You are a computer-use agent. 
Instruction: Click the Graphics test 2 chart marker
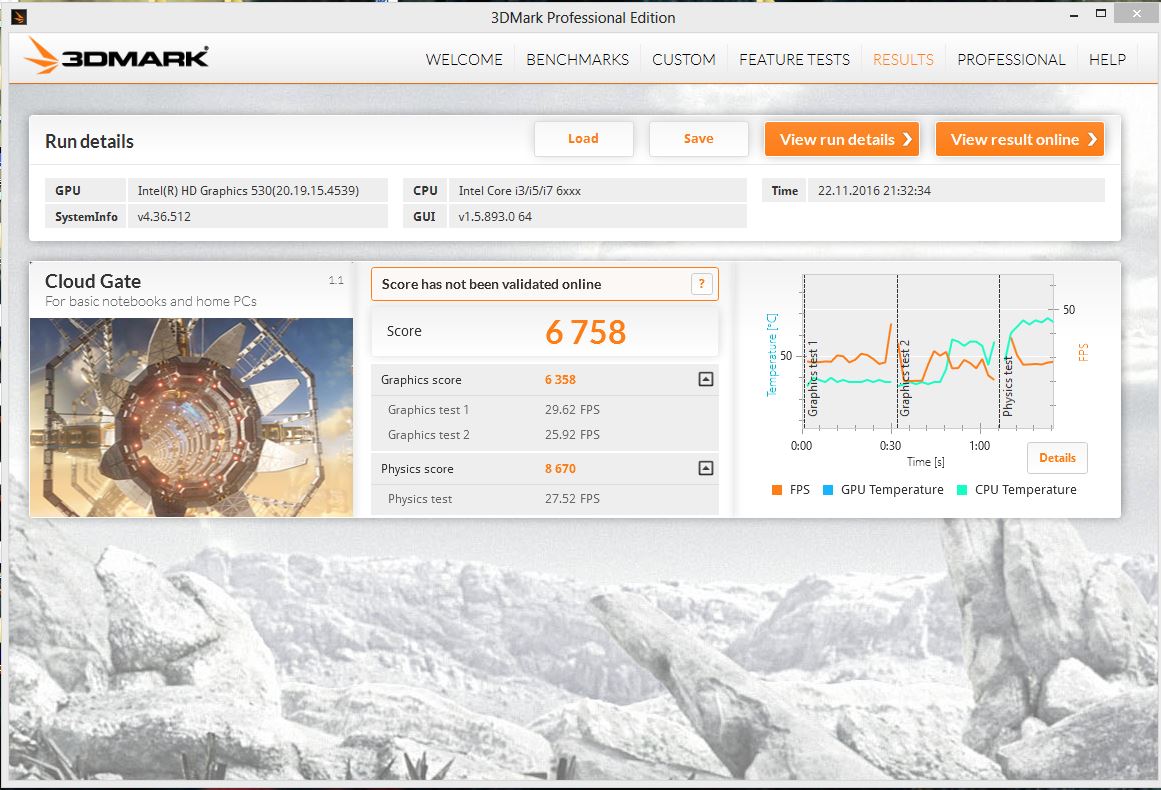tap(904, 378)
